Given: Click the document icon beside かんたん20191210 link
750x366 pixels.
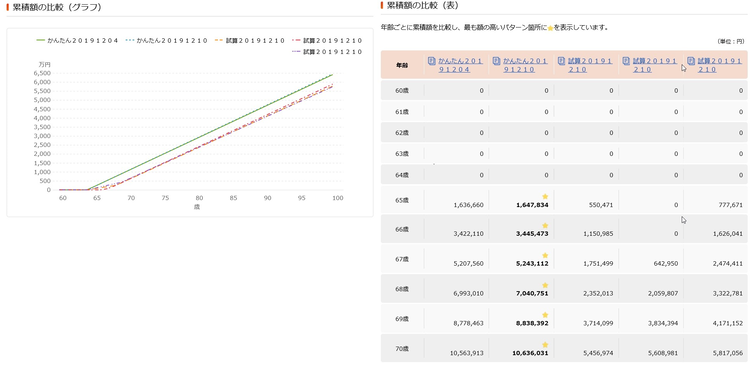Looking at the screenshot, I should coord(496,61).
